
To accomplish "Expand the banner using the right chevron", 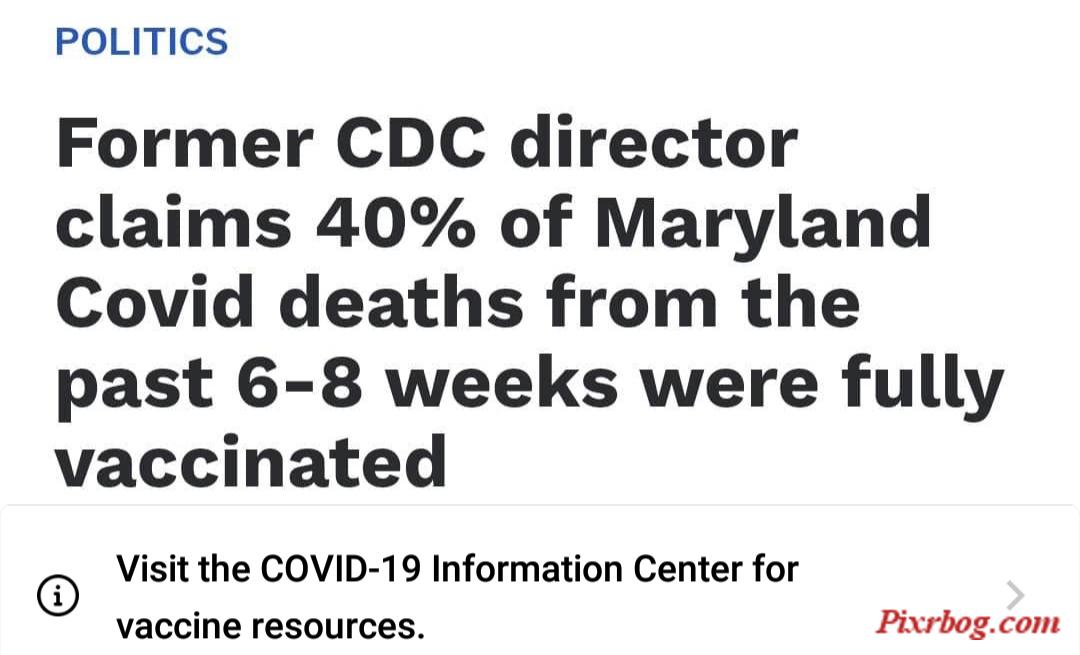I will coord(1015,595).
